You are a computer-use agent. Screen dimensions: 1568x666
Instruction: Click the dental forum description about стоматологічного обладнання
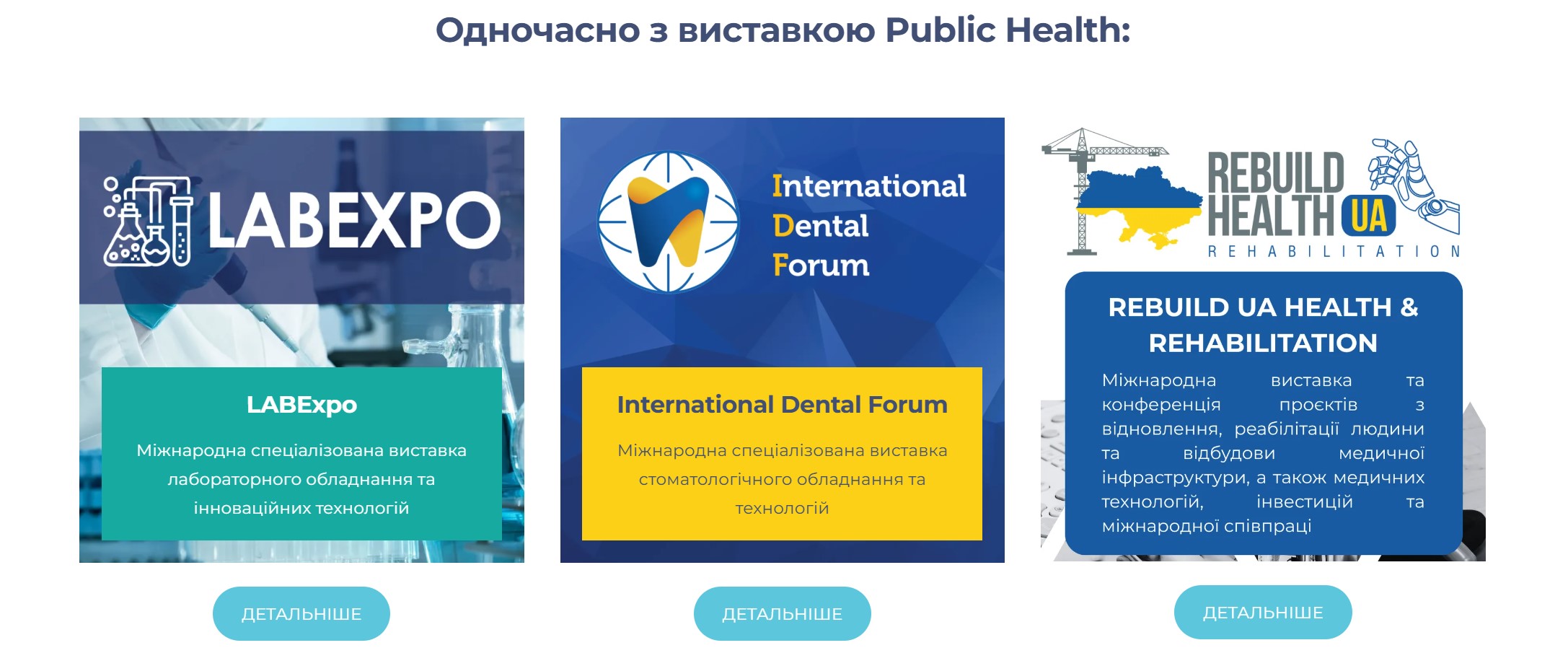point(783,479)
